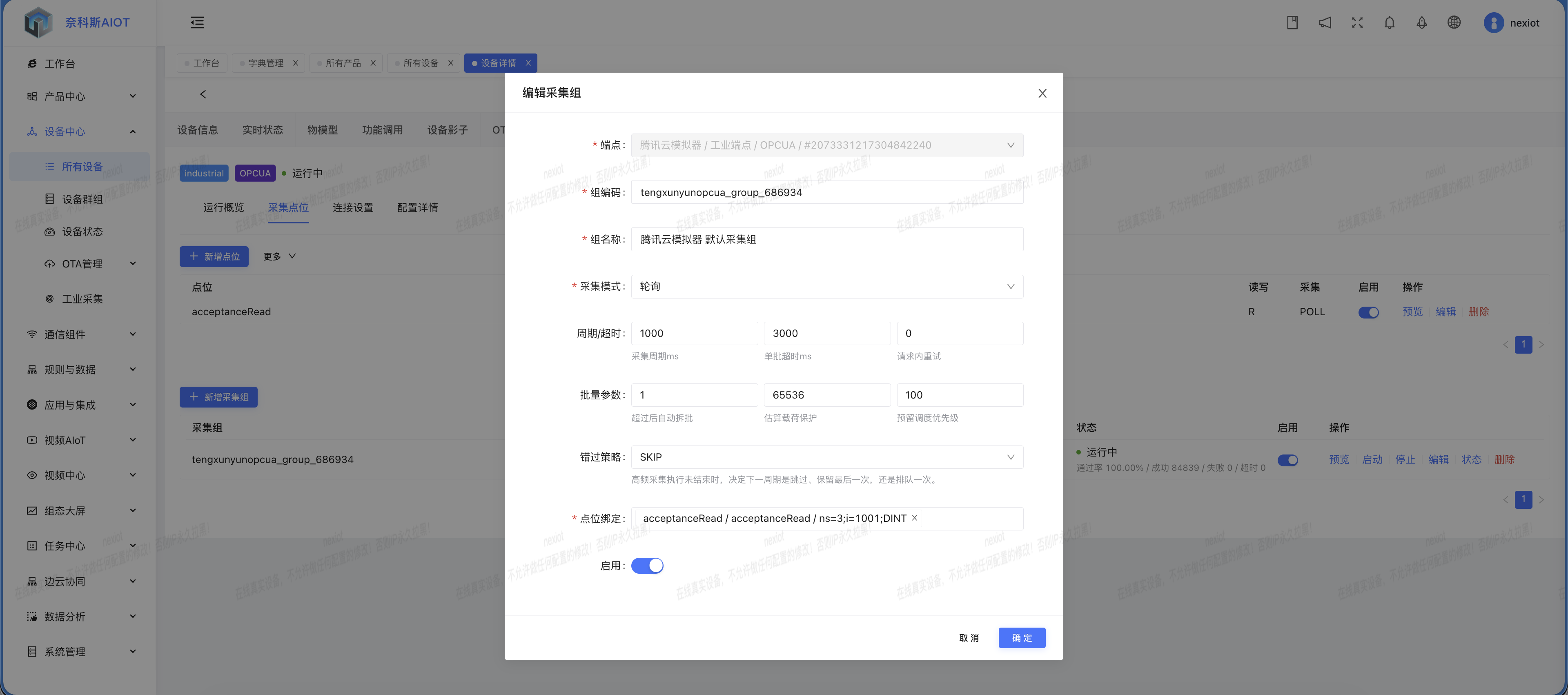Viewport: 1568px width, 695px height.
Task: Open the notifications bell icon
Action: pos(1389,22)
